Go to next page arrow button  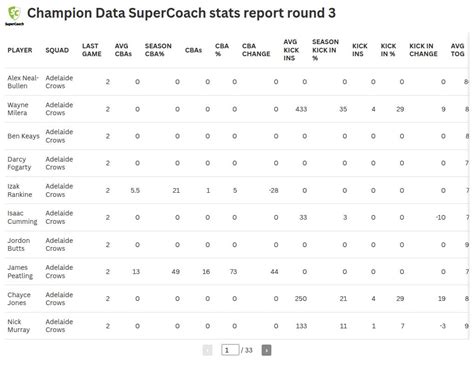[266, 350]
